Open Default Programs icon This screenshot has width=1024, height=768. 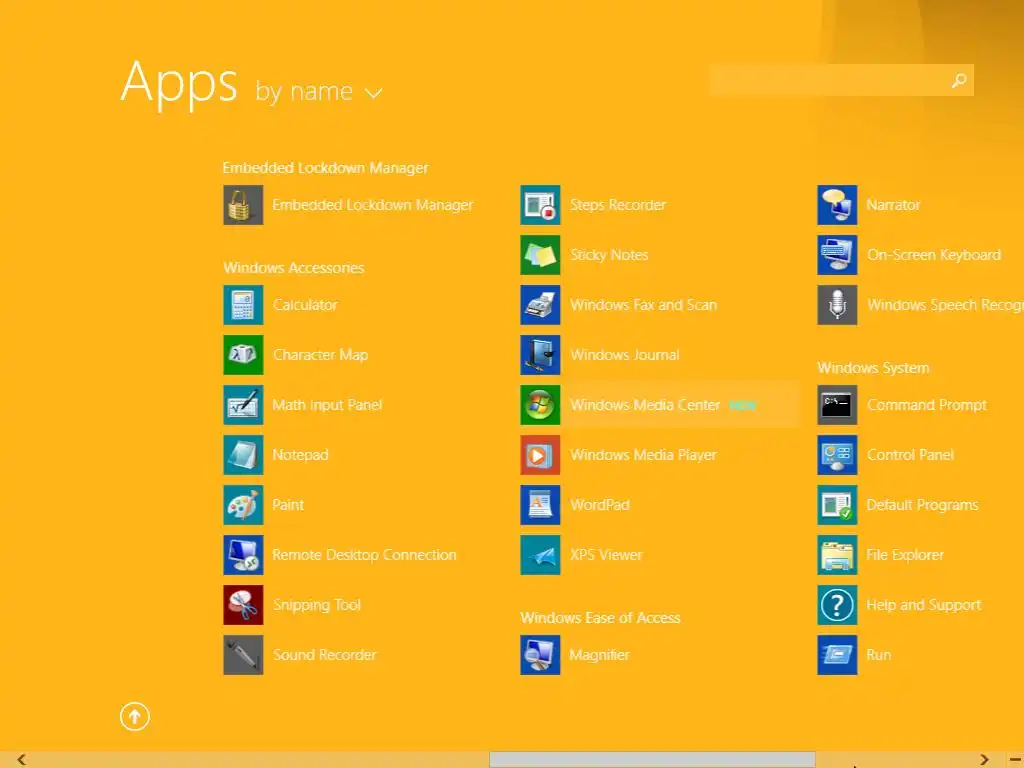[x=837, y=505]
